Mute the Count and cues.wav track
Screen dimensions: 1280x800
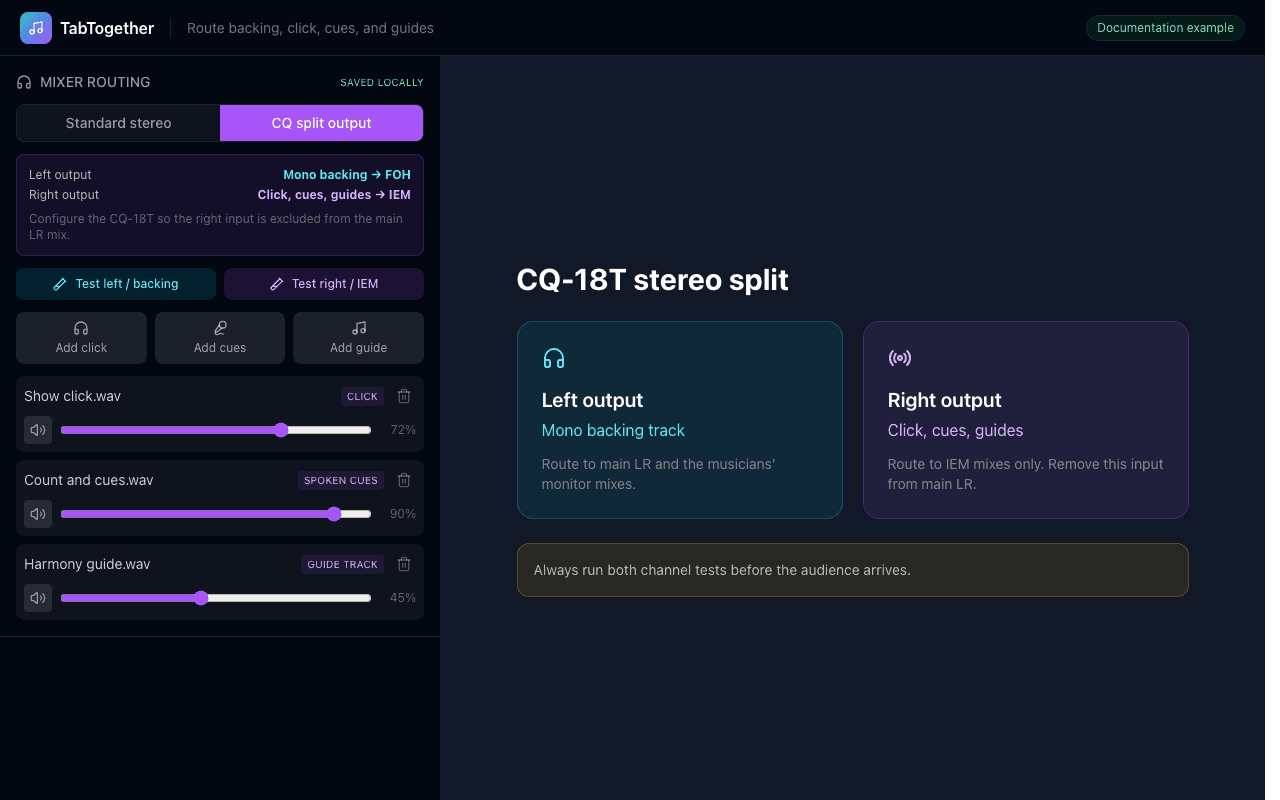[x=38, y=514]
